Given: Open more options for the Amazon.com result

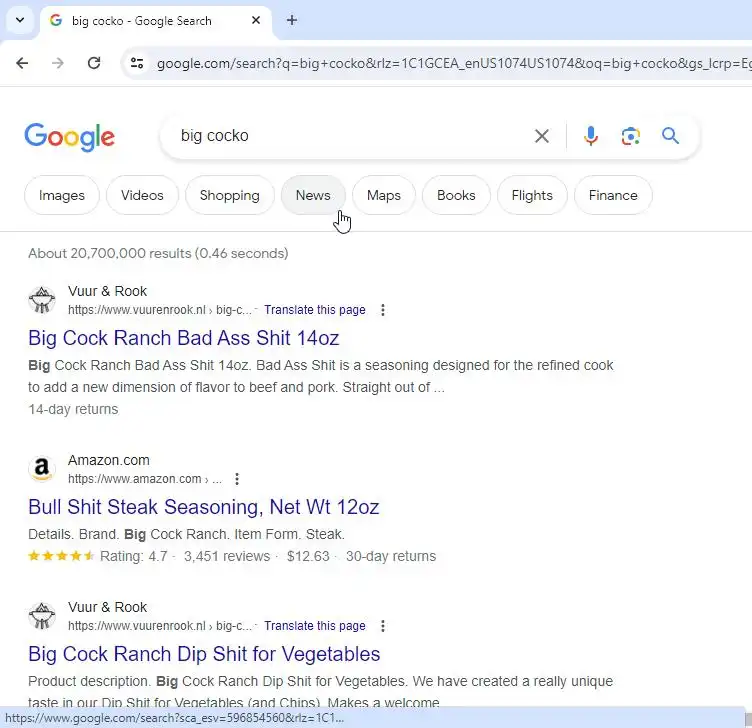Looking at the screenshot, I should pyautogui.click(x=237, y=479).
